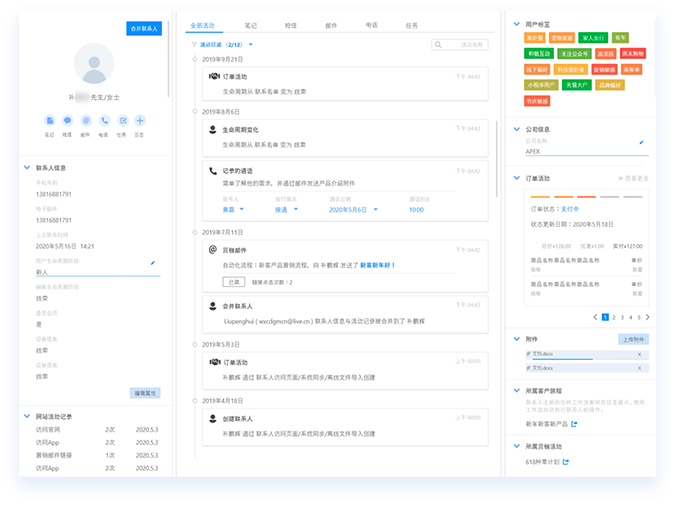Click the pencil icon beside 公司名称
The image size is (676, 505).
pyautogui.click(x=641, y=142)
